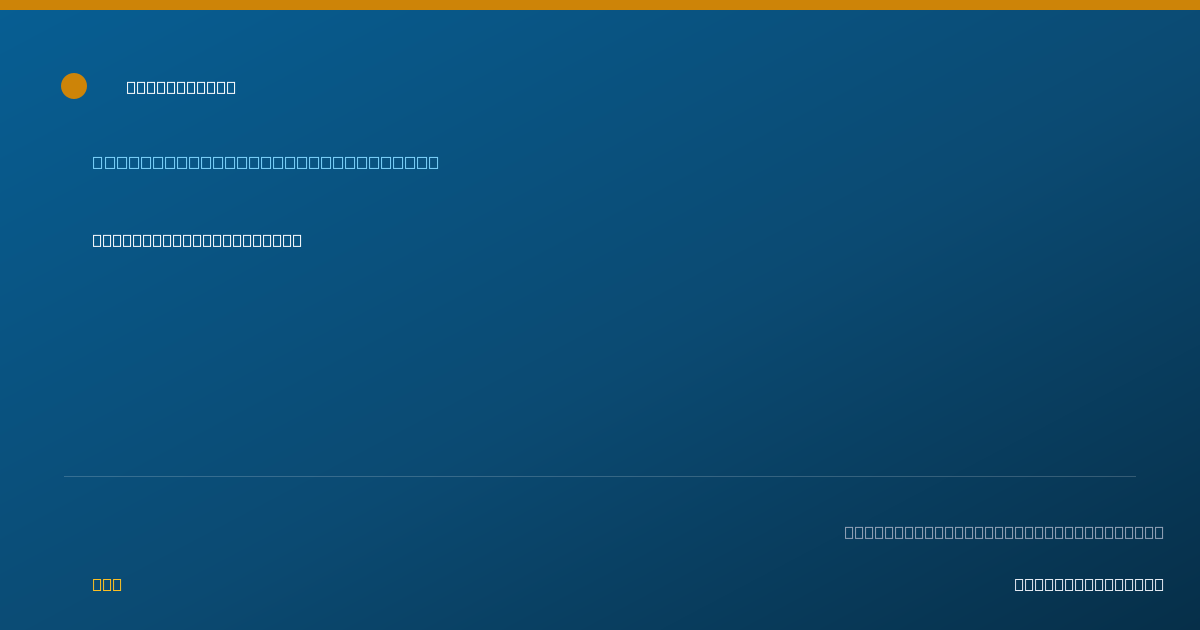The image size is (1200, 630).
Task: Click the last character of title beside circle
Action: [x=231, y=87]
